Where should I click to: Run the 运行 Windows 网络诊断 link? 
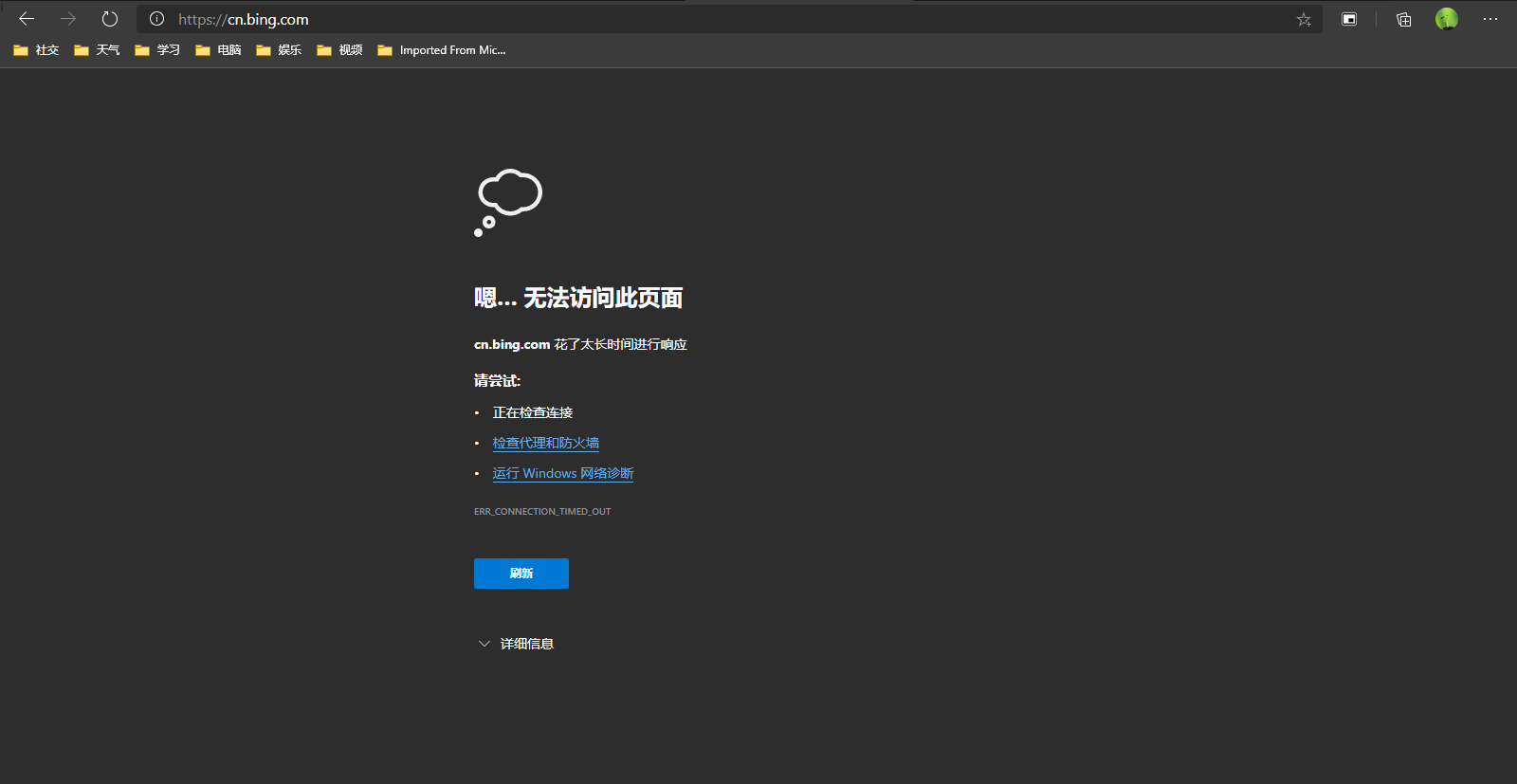(x=563, y=473)
